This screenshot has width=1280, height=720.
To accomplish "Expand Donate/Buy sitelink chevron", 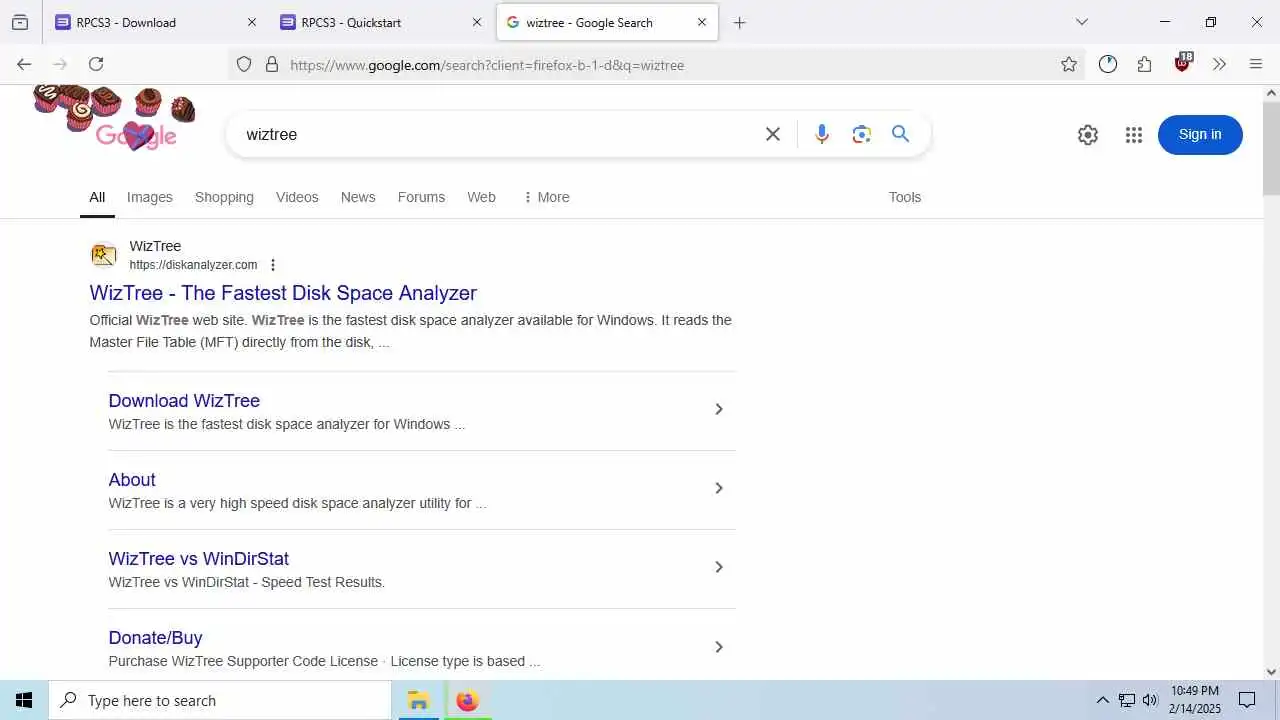I will tap(718, 647).
